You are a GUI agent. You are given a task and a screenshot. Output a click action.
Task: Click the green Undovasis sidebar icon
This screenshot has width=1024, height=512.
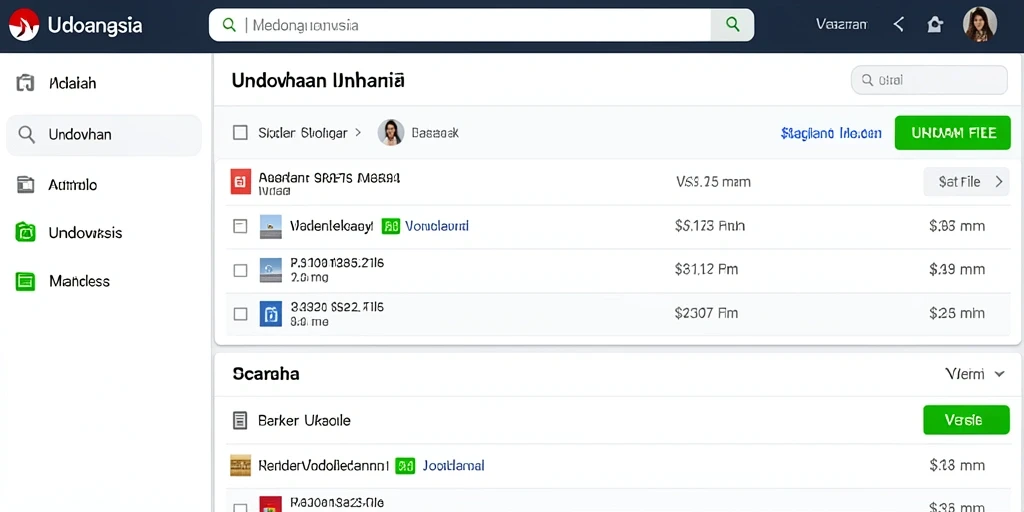point(25,232)
